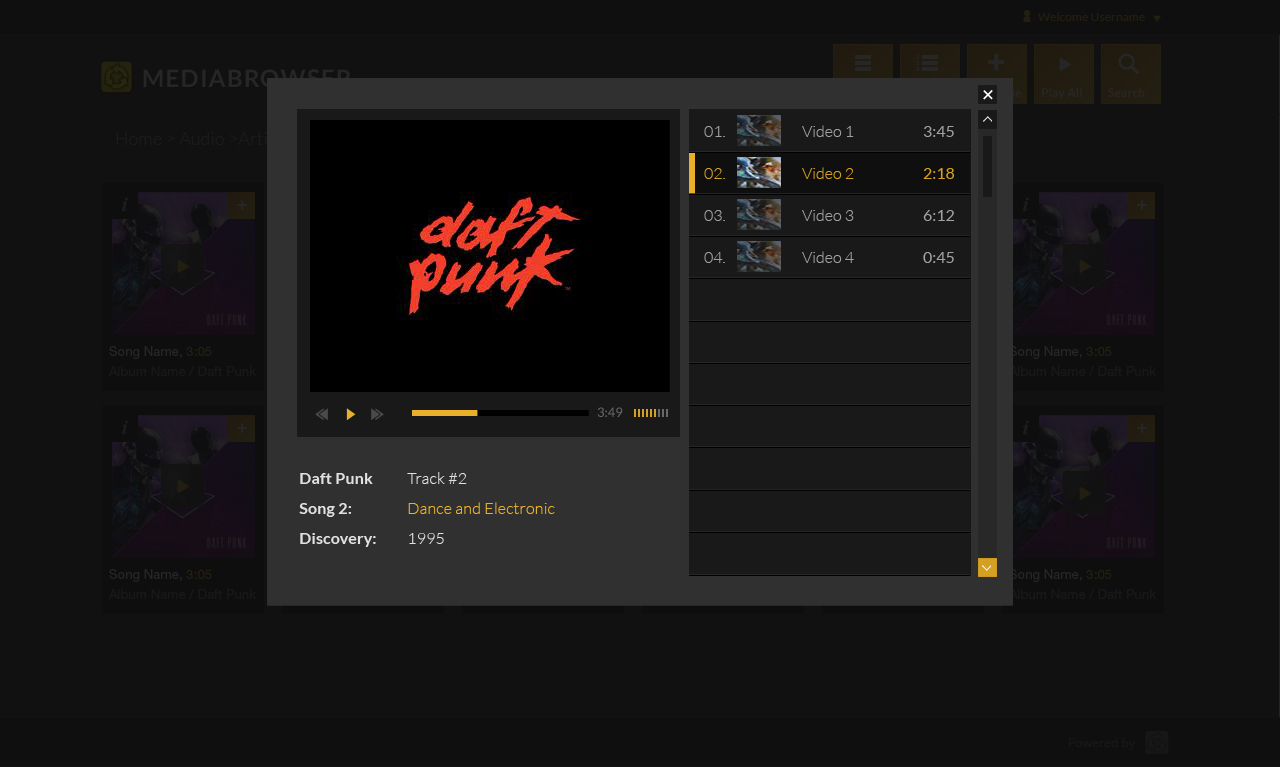The height and width of the screenshot is (767, 1280).
Task: Click the playlist scroll down arrow
Action: (987, 568)
